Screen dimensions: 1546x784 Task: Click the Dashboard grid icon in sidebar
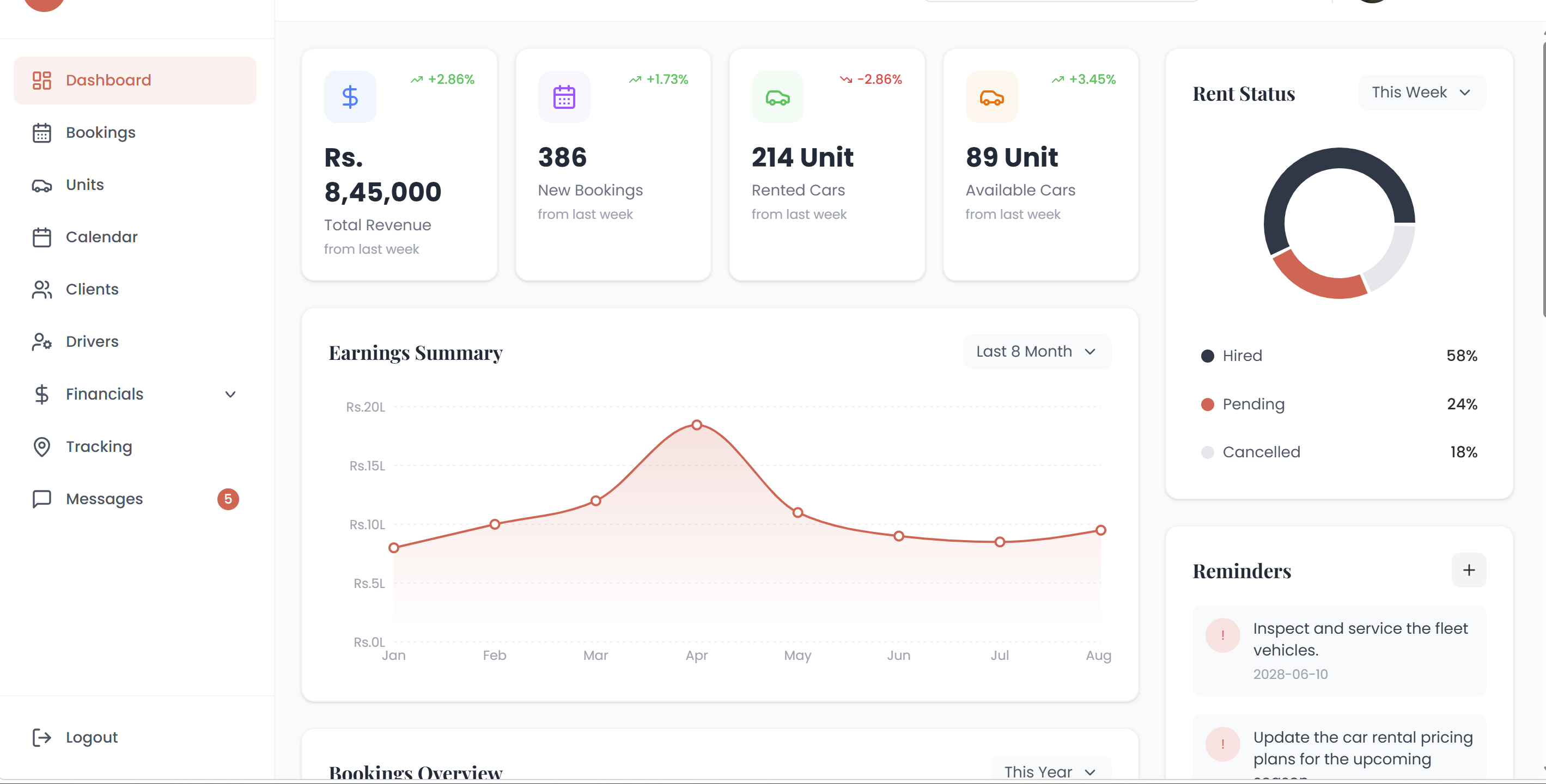41,81
